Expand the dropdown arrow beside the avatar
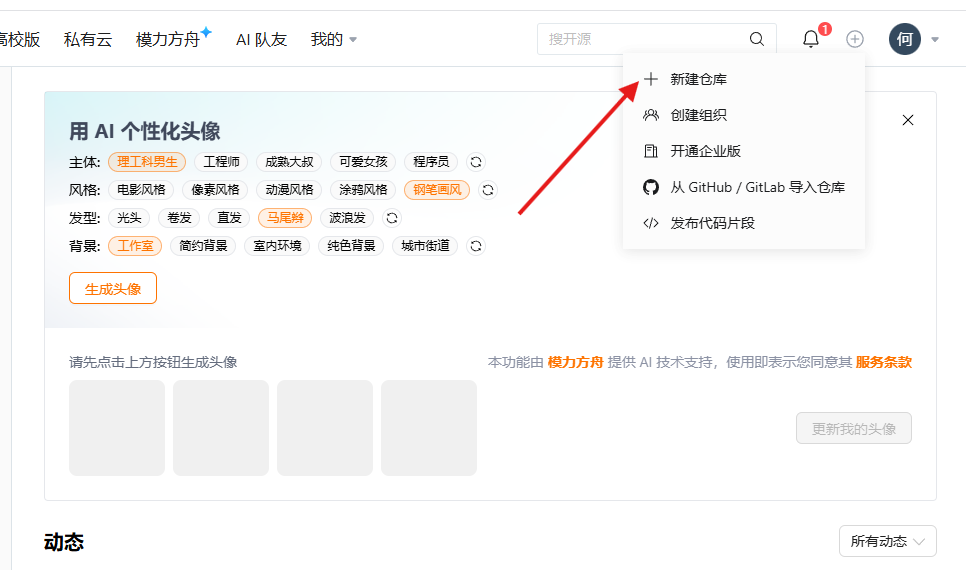Viewport: 966px width, 570px height. pyautogui.click(x=935, y=39)
